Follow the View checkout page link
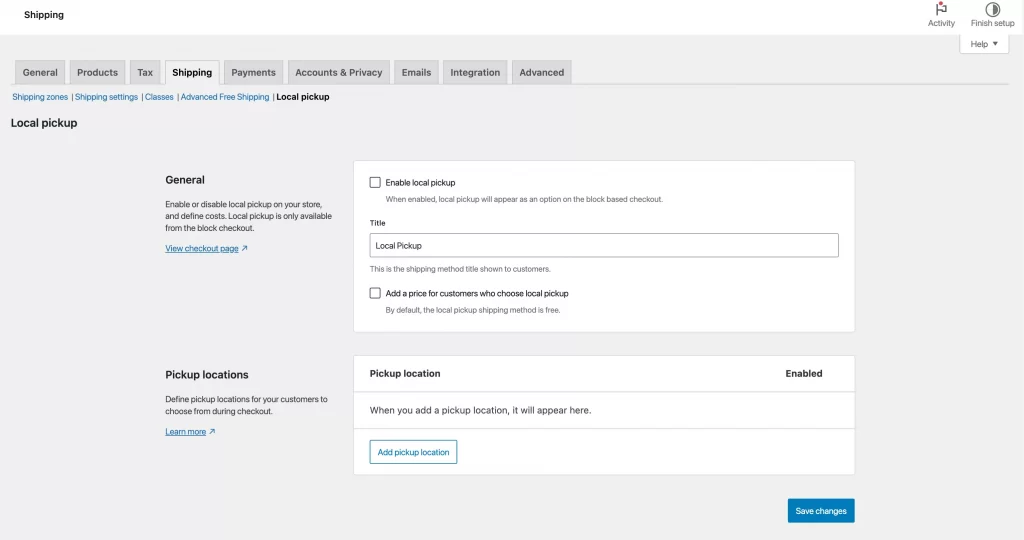1024x540 pixels. point(202,248)
